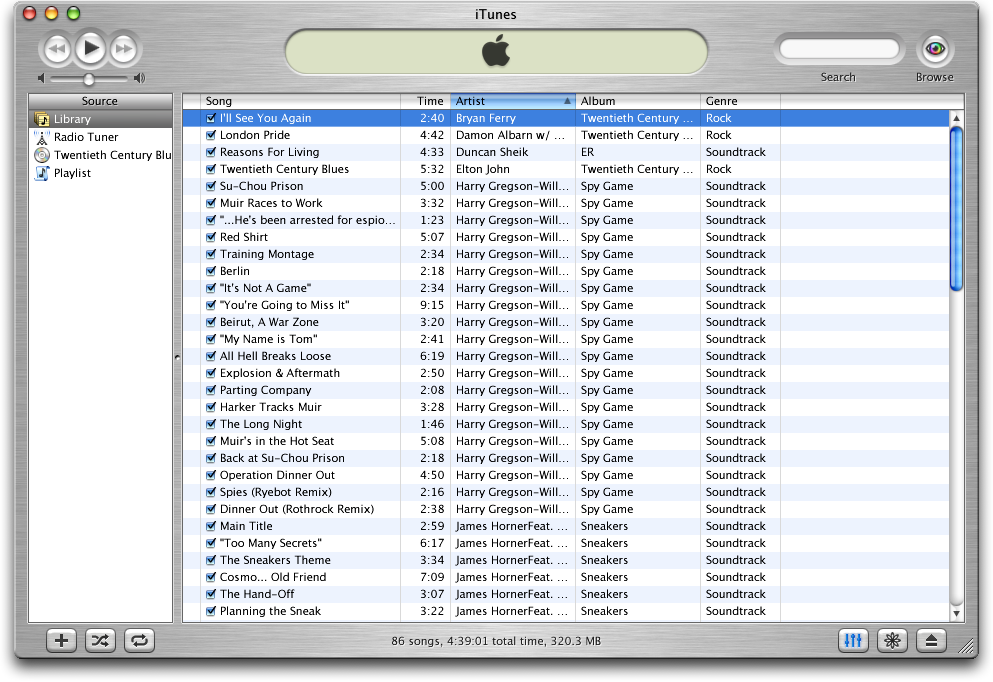Add a new playlist with plus button
This screenshot has height=682, width=993.
tap(62, 641)
